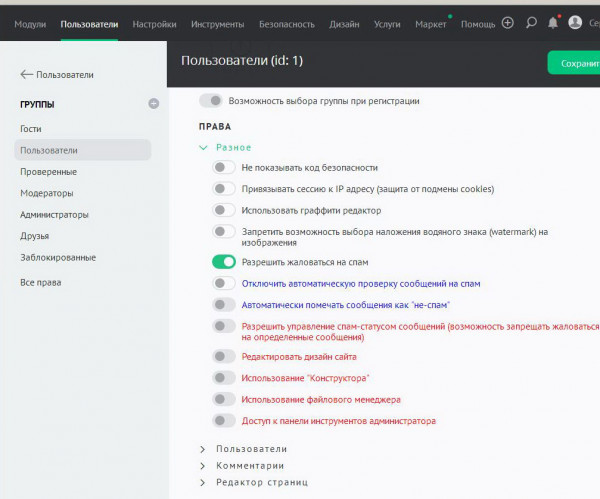Click the plus circle icon in top bar
Viewport: 600px width, 499px height.
[x=508, y=23]
